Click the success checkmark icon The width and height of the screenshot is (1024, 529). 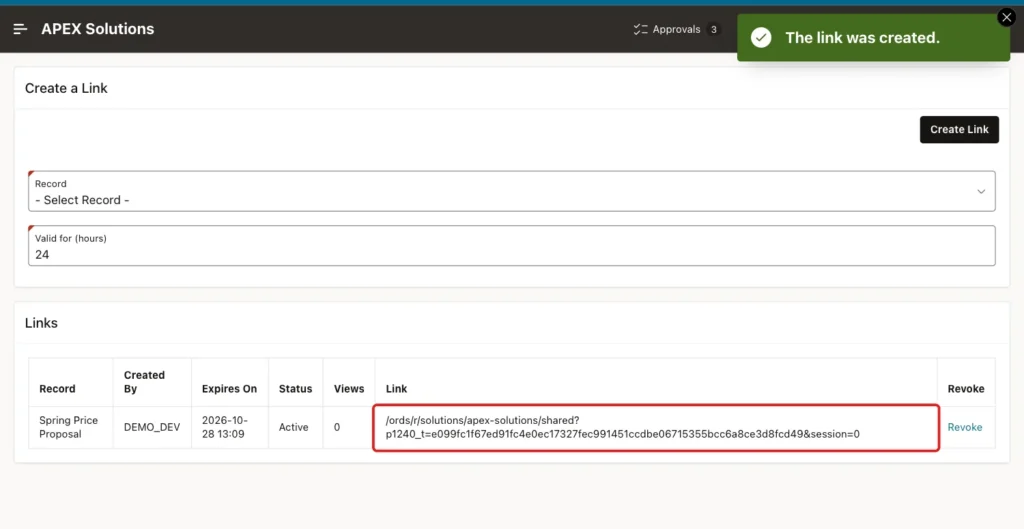point(761,38)
